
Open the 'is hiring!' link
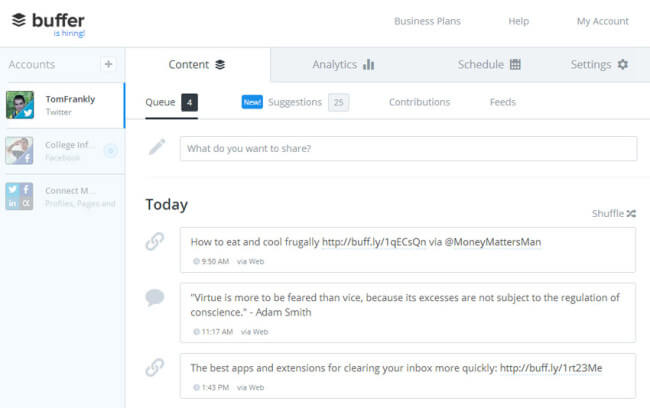pos(69,33)
